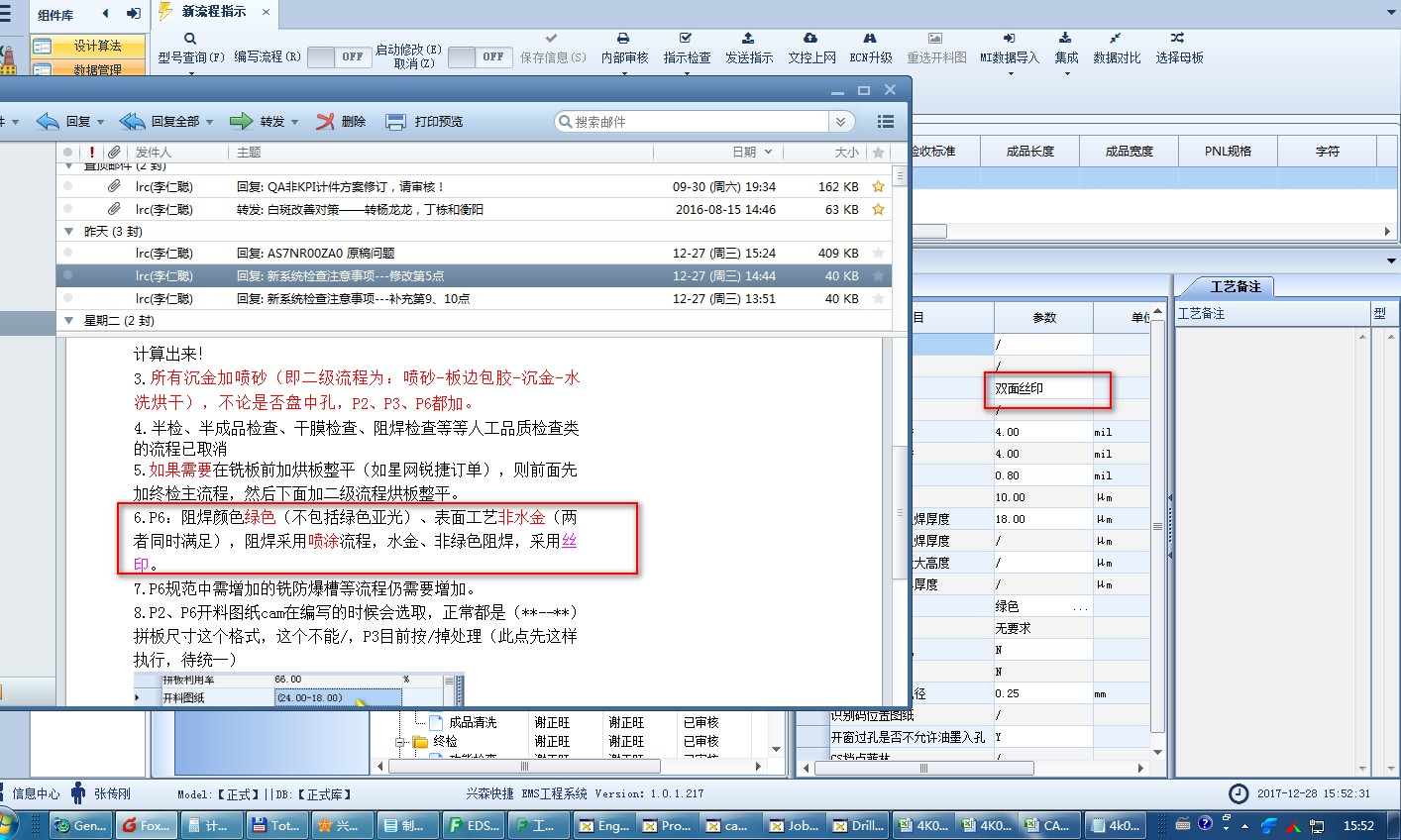Click collapse arrow beside 组件库

pyautogui.click(x=106, y=14)
